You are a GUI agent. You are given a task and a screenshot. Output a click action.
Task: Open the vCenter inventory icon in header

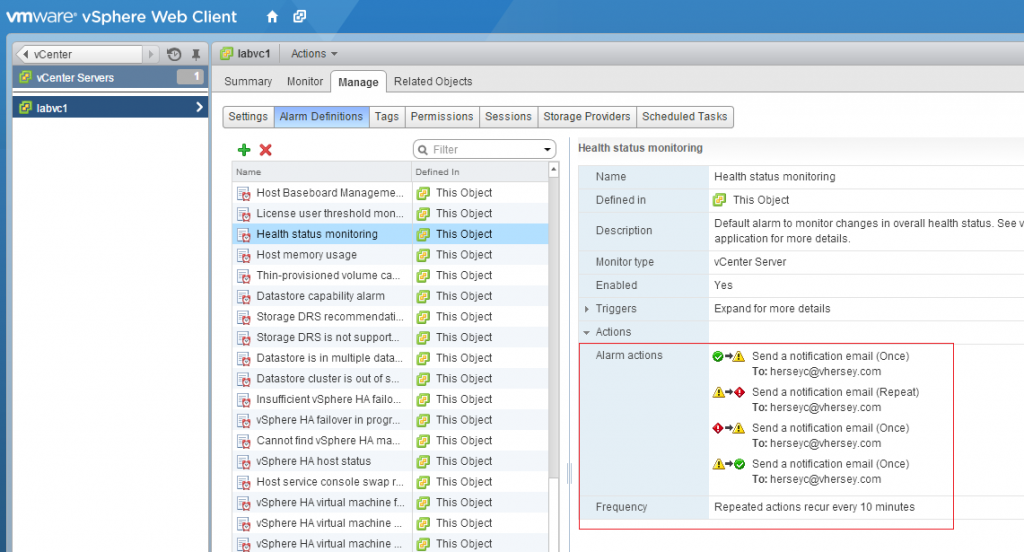[299, 16]
